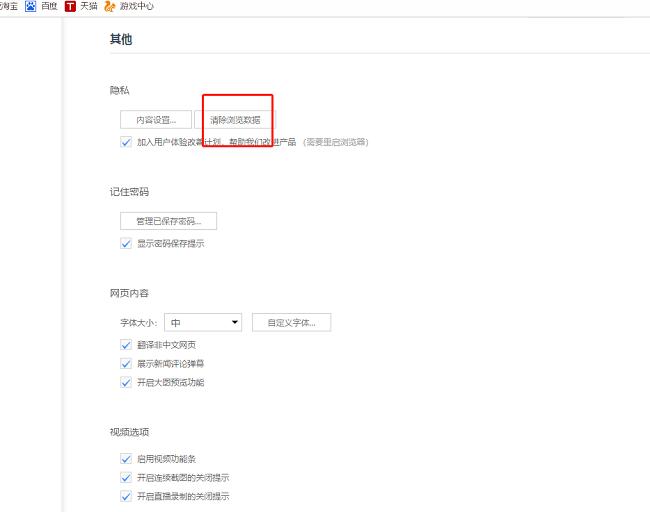Disable 启用视频功能条 checkbox
Screen dimensions: 650x512
[x=126, y=459]
